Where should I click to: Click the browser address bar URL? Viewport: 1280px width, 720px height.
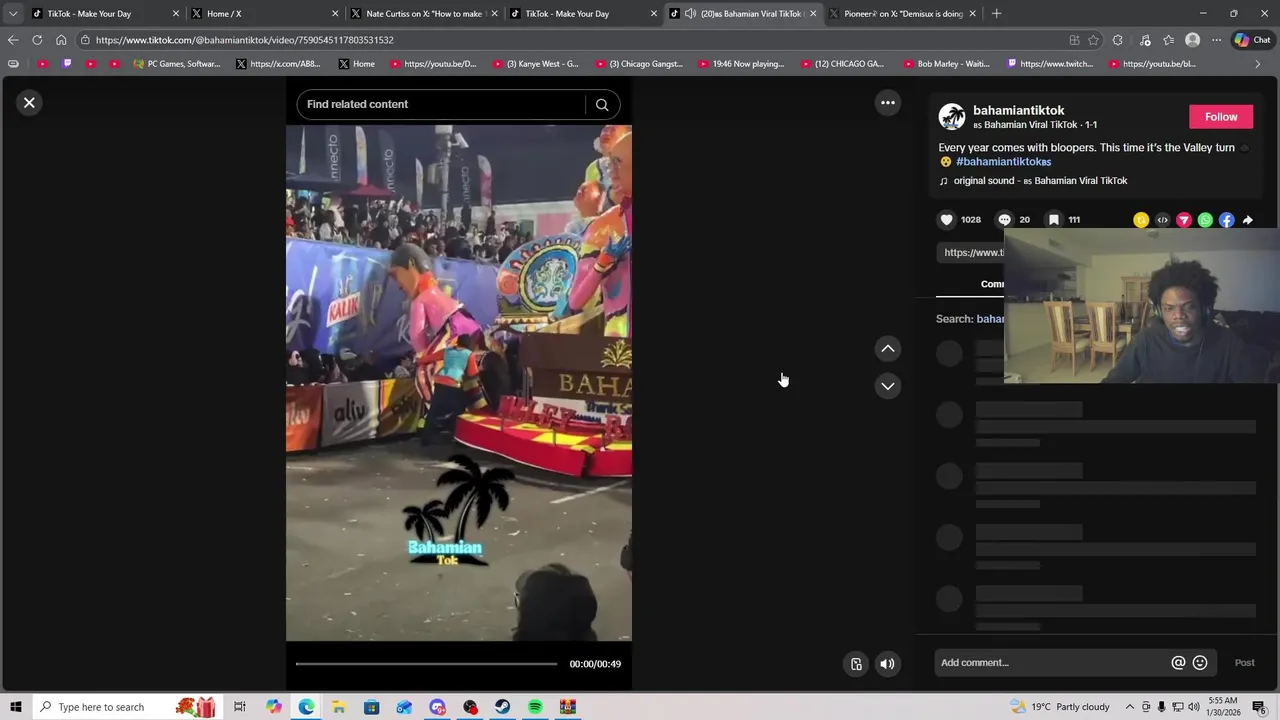(244, 40)
